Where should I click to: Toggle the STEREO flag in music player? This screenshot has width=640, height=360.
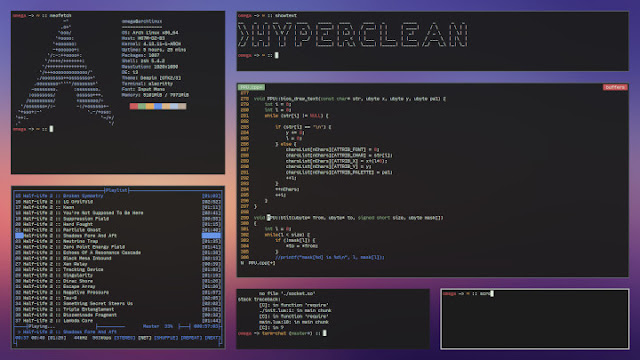click(x=124, y=338)
